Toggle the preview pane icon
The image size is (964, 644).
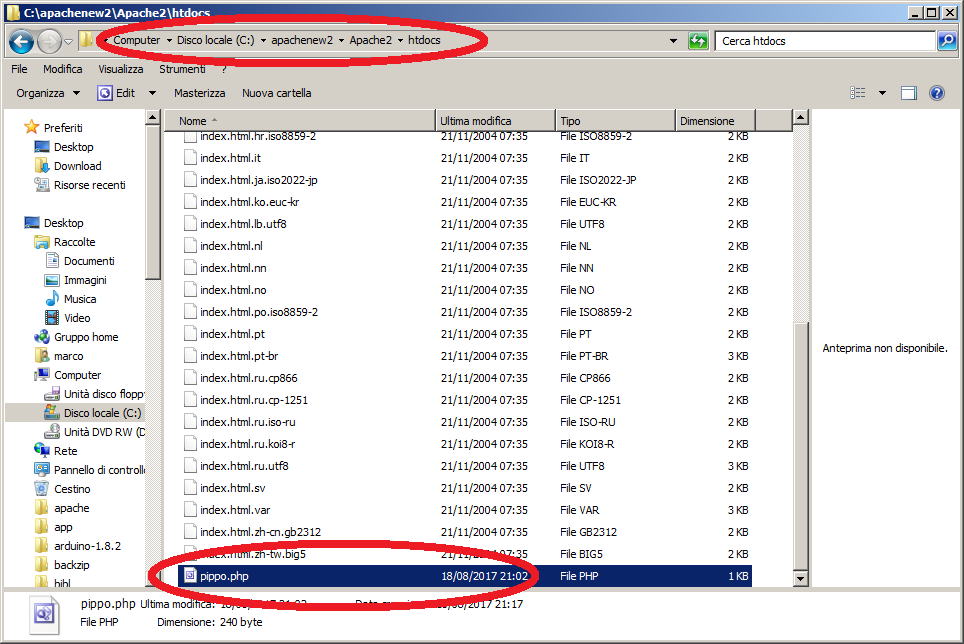pos(909,93)
